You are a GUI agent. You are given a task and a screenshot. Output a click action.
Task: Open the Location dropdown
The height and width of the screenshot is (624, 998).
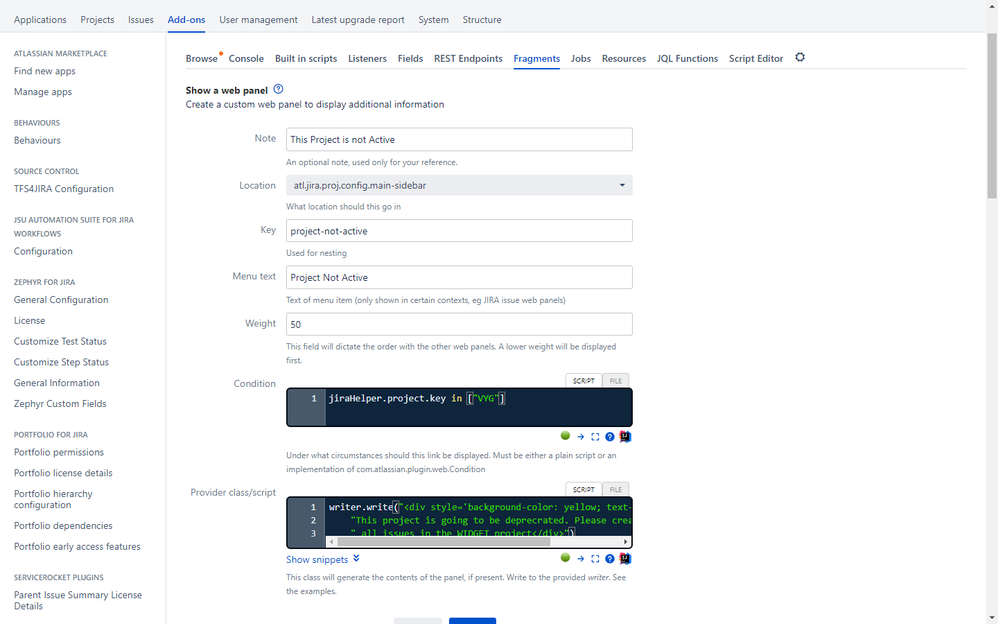(x=459, y=185)
